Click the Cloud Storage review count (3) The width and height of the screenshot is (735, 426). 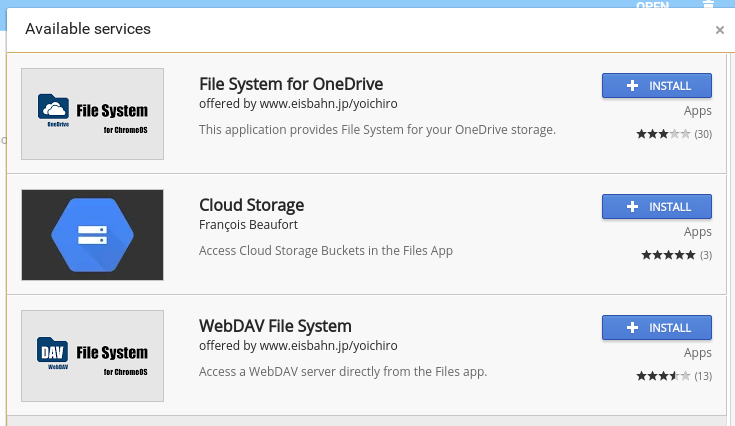point(706,255)
